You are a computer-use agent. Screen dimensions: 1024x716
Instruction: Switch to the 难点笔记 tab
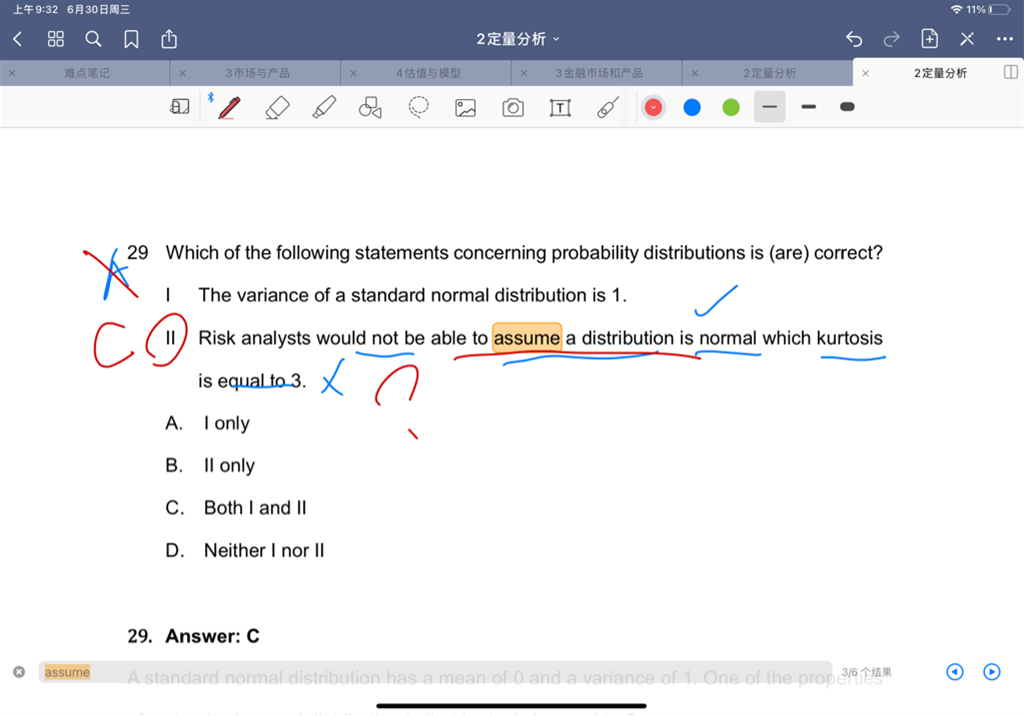point(87,73)
